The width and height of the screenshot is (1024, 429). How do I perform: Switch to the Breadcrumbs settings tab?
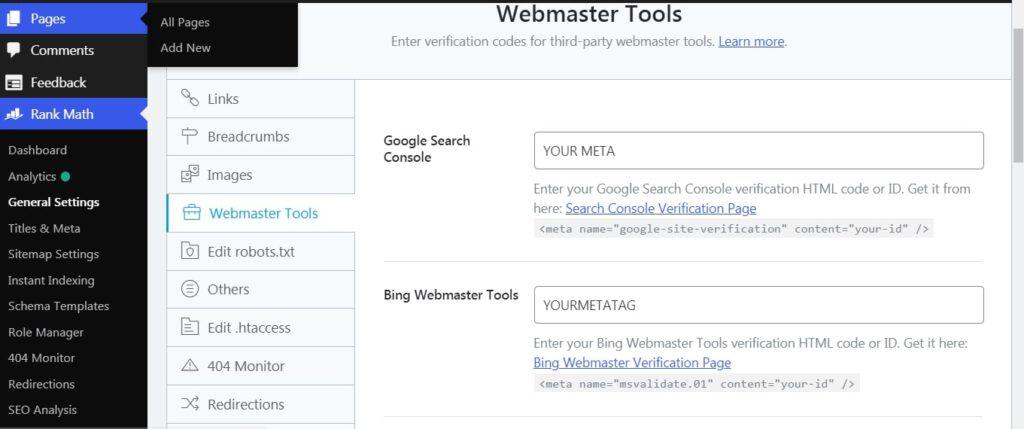coord(261,136)
